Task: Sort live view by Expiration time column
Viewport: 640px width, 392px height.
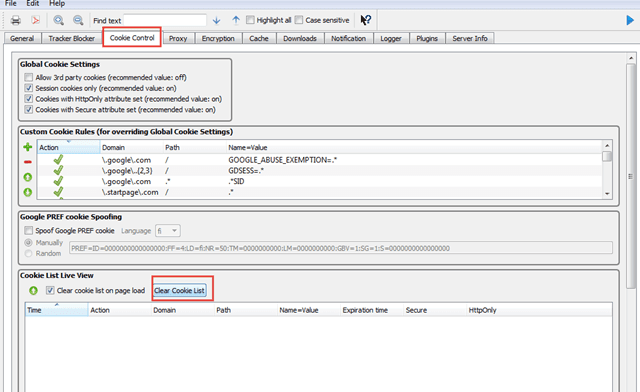Action: 372,310
